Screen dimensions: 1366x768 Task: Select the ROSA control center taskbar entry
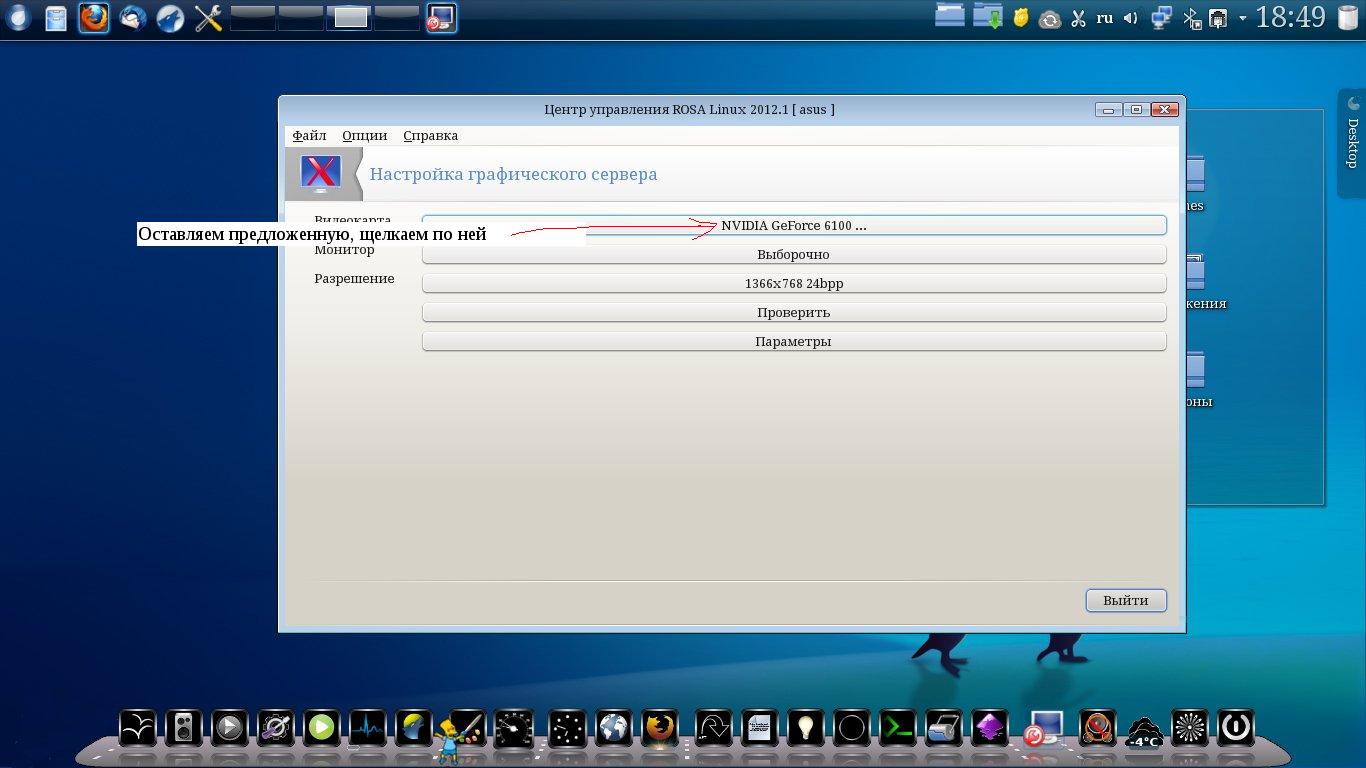click(x=441, y=18)
